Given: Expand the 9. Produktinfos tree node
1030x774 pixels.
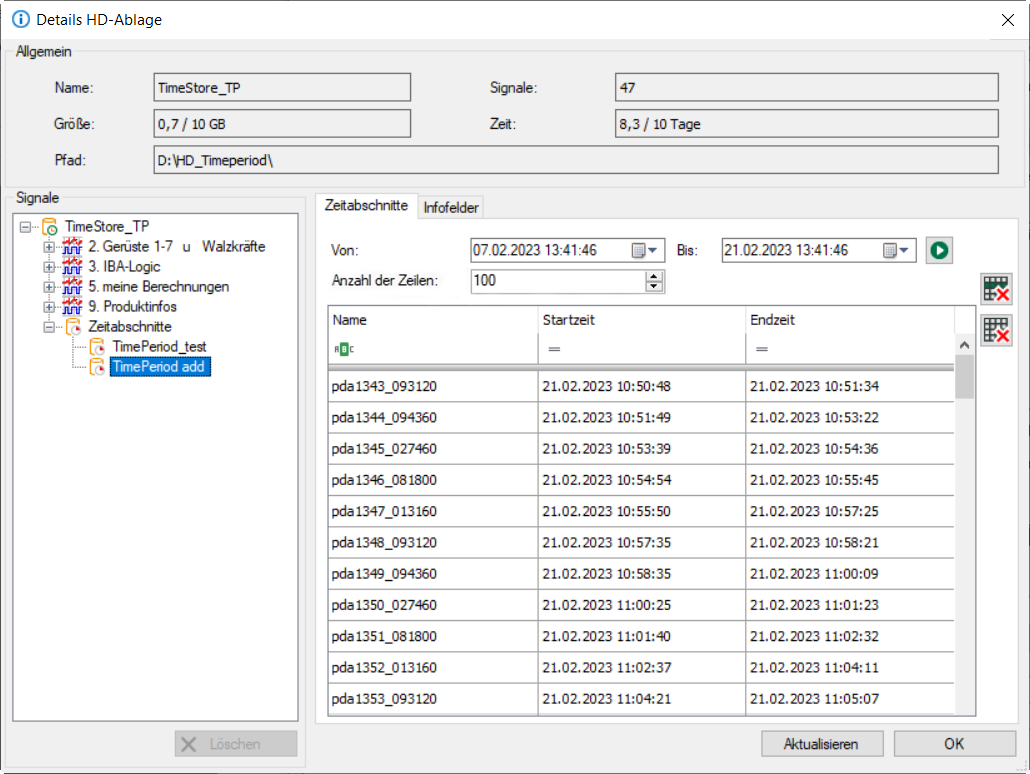Looking at the screenshot, I should [x=49, y=307].
